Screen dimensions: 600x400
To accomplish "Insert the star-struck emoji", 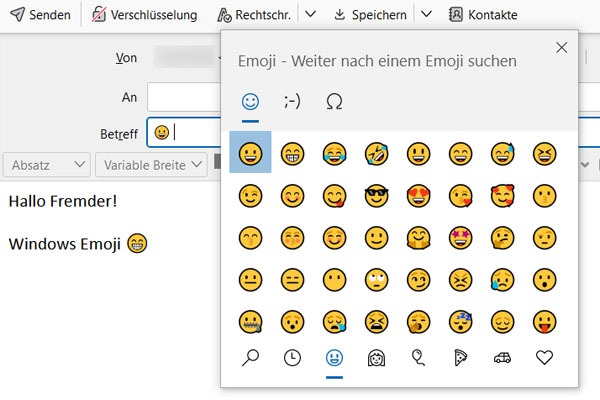I will point(461,238).
